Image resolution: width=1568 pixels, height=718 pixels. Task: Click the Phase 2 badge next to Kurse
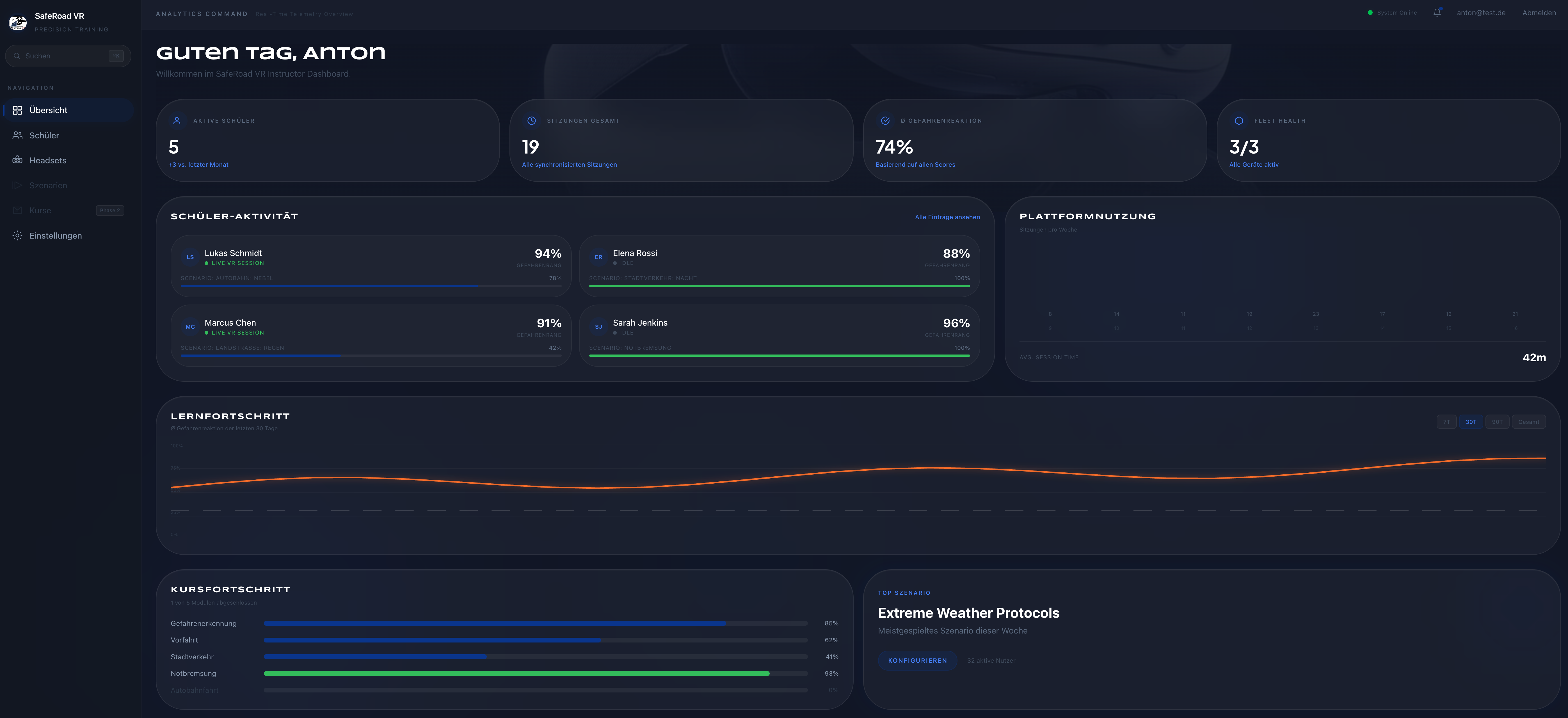tap(110, 211)
